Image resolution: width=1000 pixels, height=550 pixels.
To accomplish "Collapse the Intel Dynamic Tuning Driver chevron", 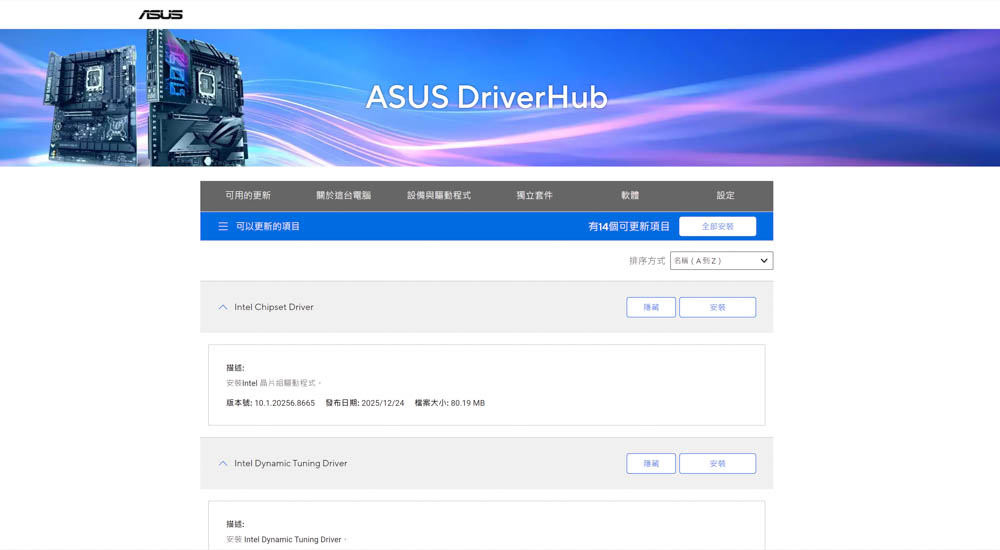I will click(x=223, y=464).
